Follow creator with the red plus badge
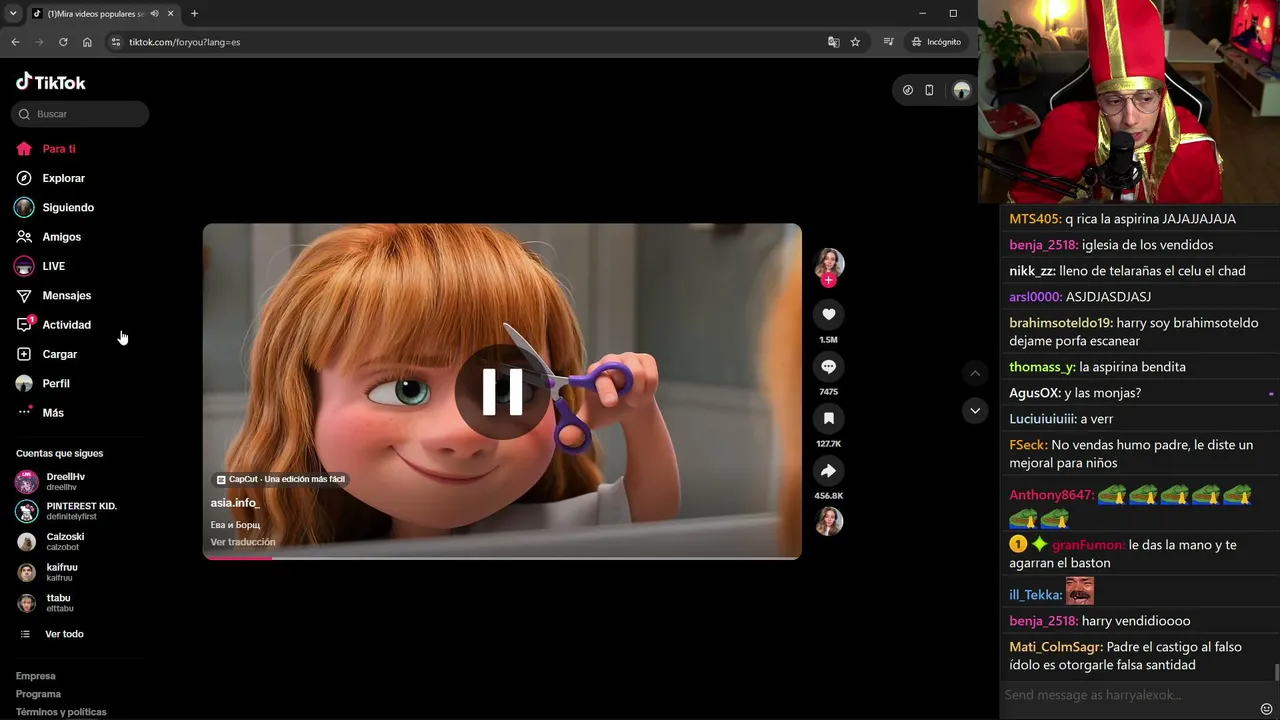 tap(828, 281)
